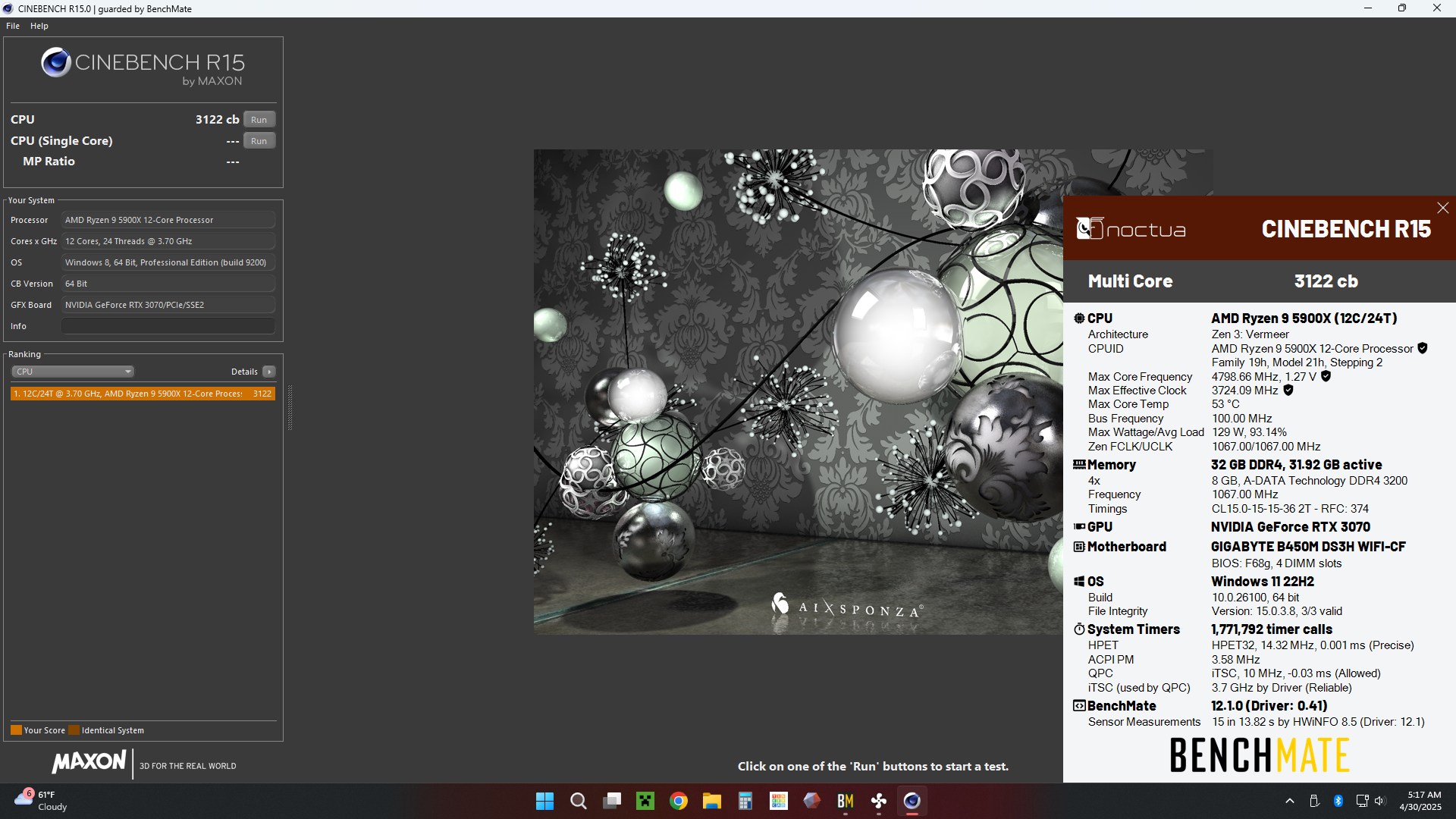Open the Help menu

[39, 26]
